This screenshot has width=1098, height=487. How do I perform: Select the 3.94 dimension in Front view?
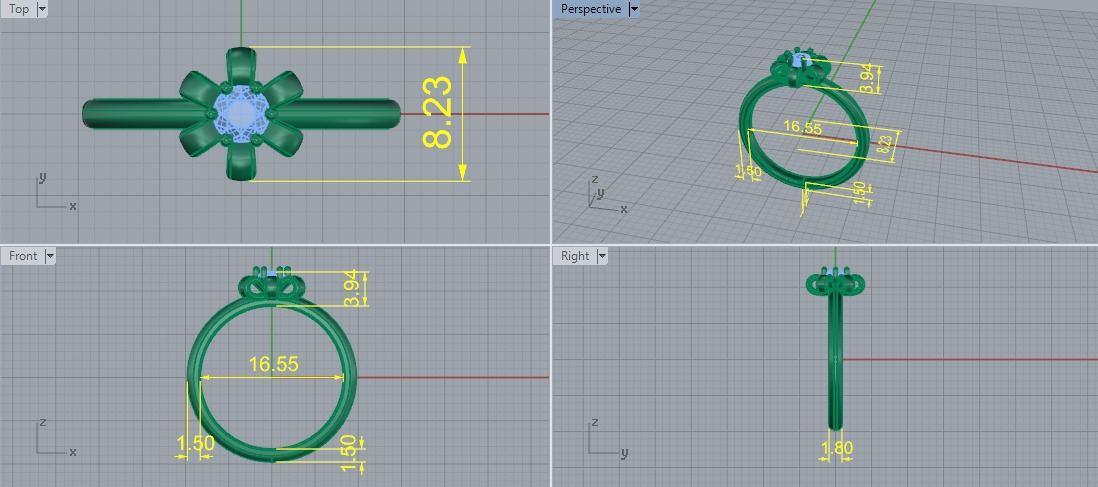click(352, 289)
